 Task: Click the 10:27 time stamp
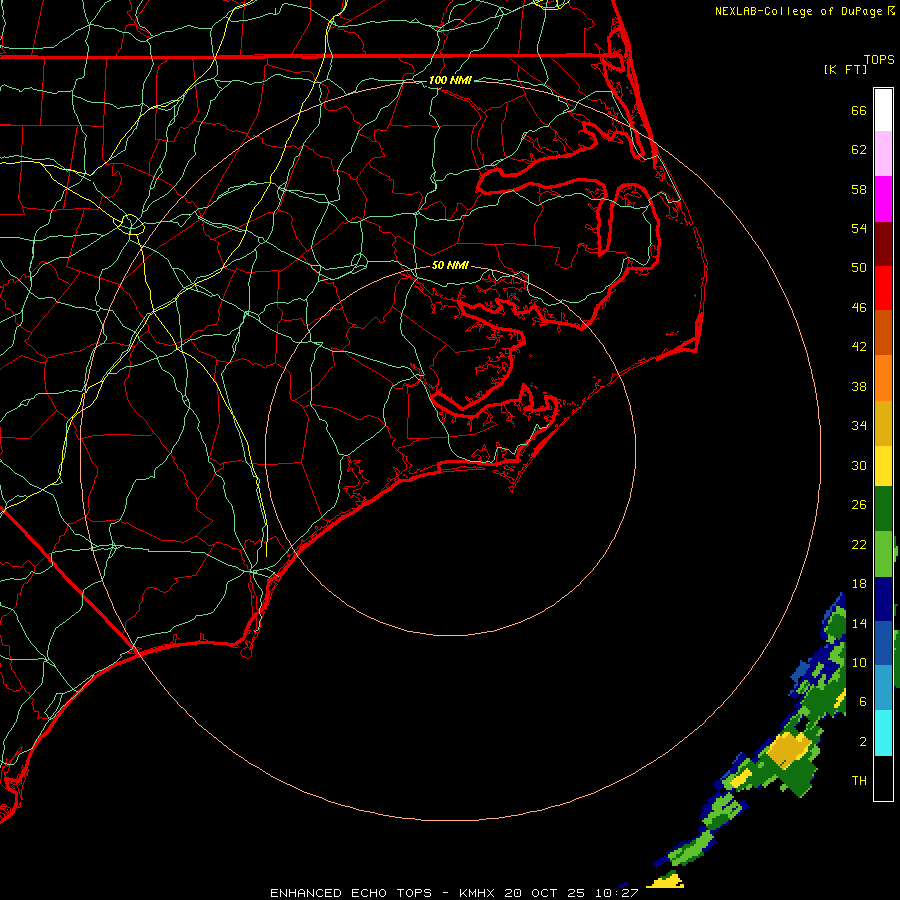(617, 893)
